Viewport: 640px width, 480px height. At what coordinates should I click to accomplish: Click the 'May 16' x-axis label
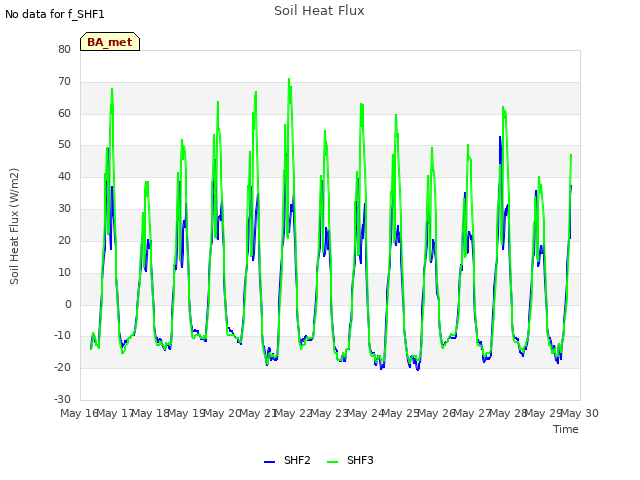tap(79, 413)
